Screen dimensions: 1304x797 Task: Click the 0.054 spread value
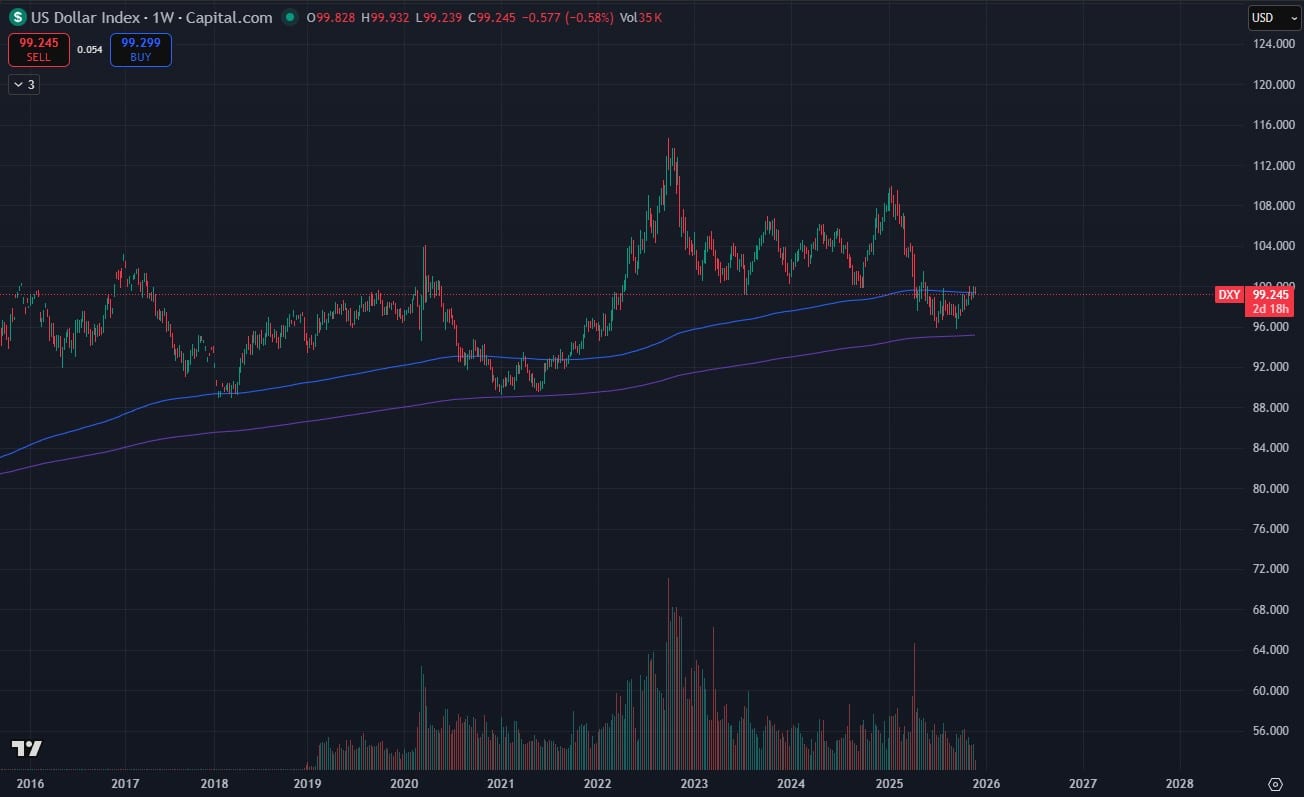(x=90, y=49)
